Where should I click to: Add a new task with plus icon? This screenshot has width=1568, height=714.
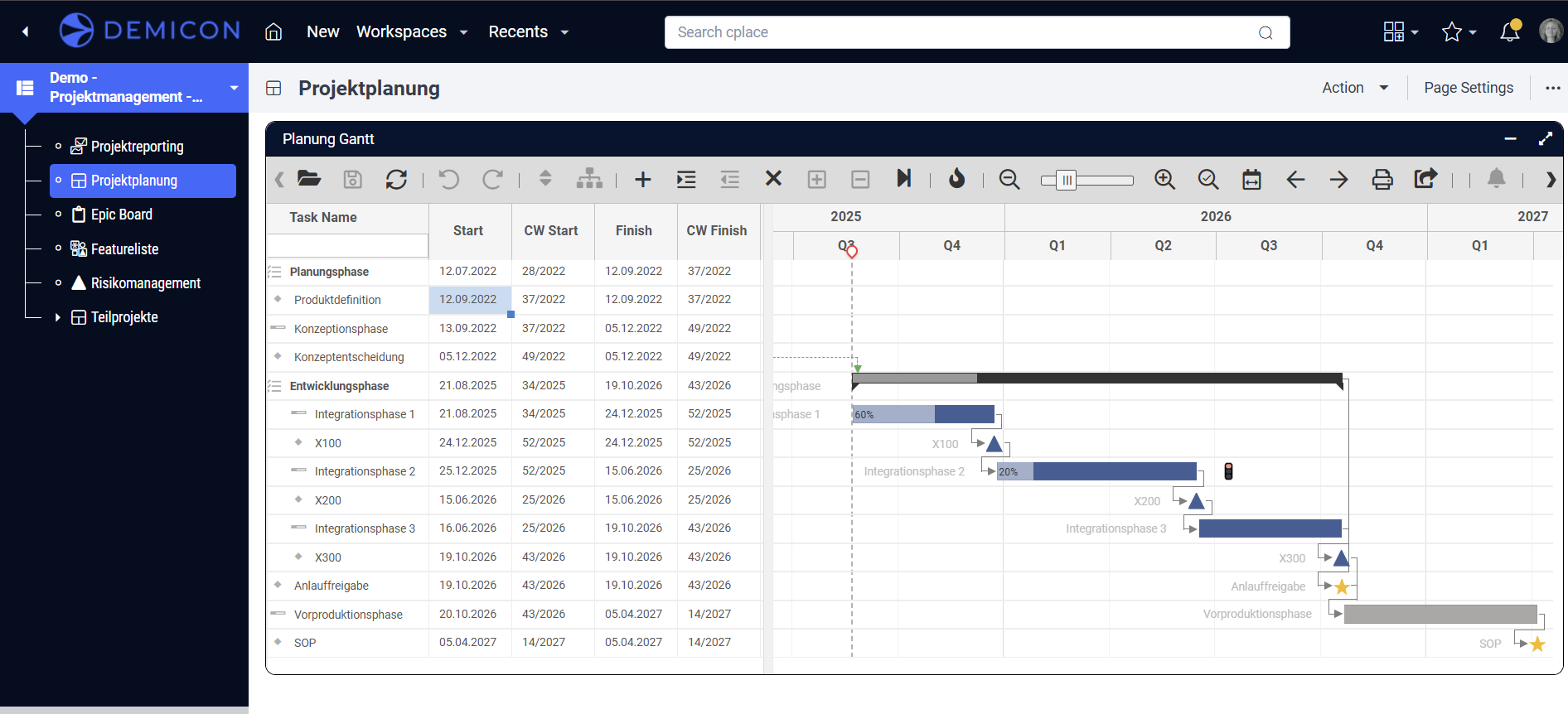[x=642, y=179]
